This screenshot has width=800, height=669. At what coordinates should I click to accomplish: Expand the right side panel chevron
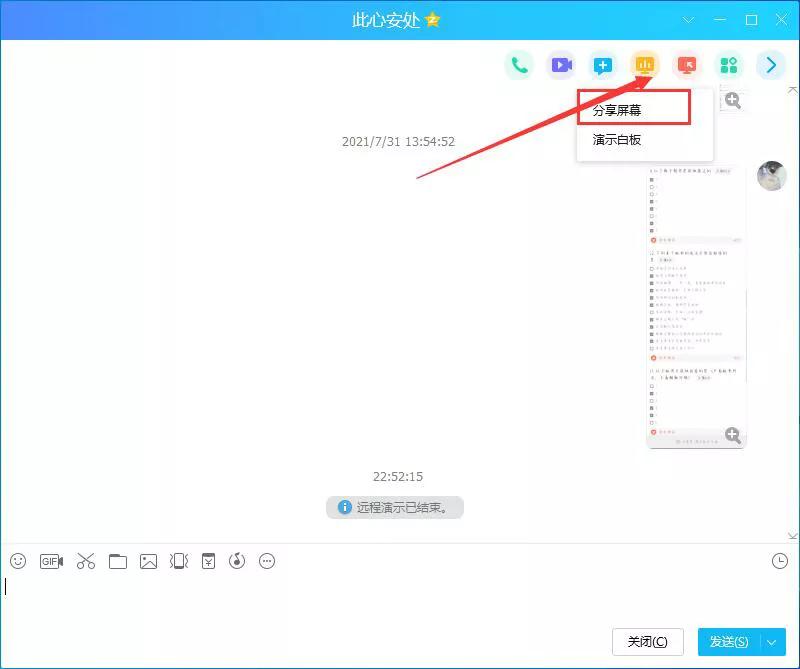tap(770, 65)
